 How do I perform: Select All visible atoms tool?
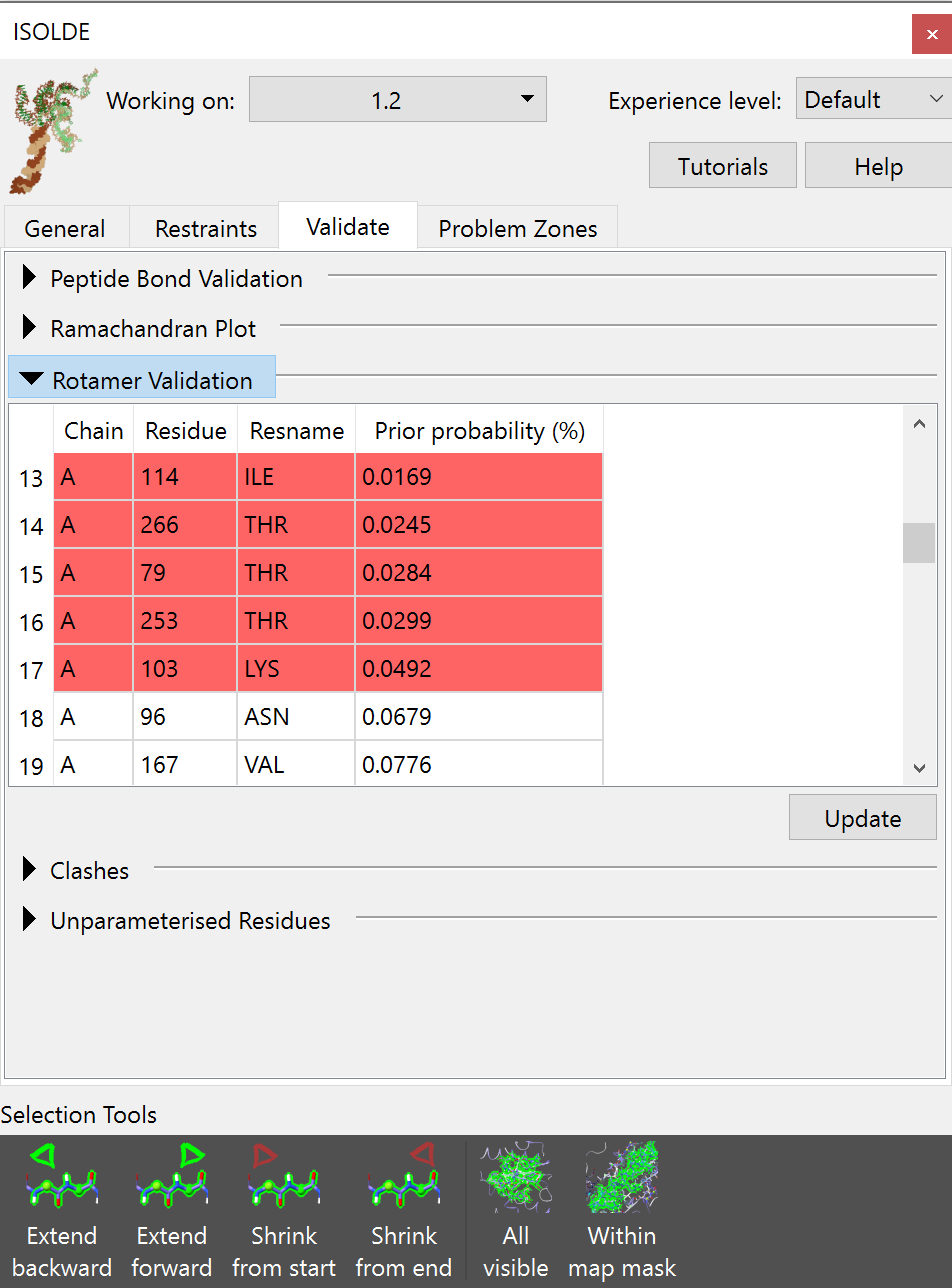pos(516,1211)
